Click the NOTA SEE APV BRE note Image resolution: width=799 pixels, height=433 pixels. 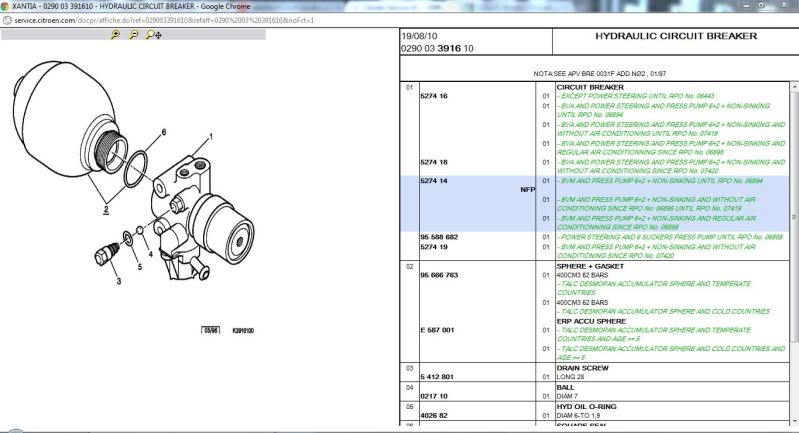tap(600, 74)
